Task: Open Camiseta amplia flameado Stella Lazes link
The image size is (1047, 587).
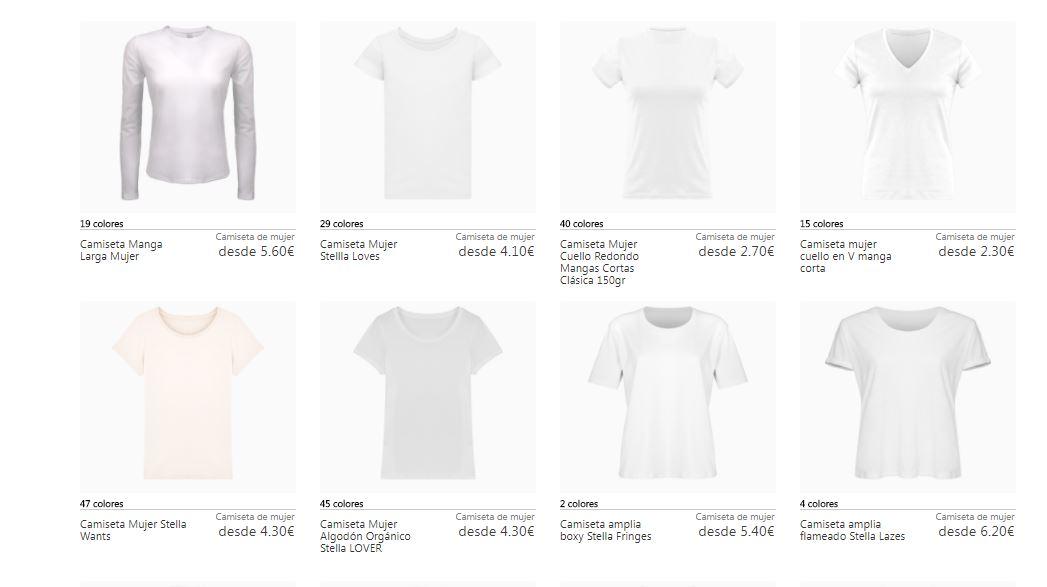Action: (x=853, y=530)
